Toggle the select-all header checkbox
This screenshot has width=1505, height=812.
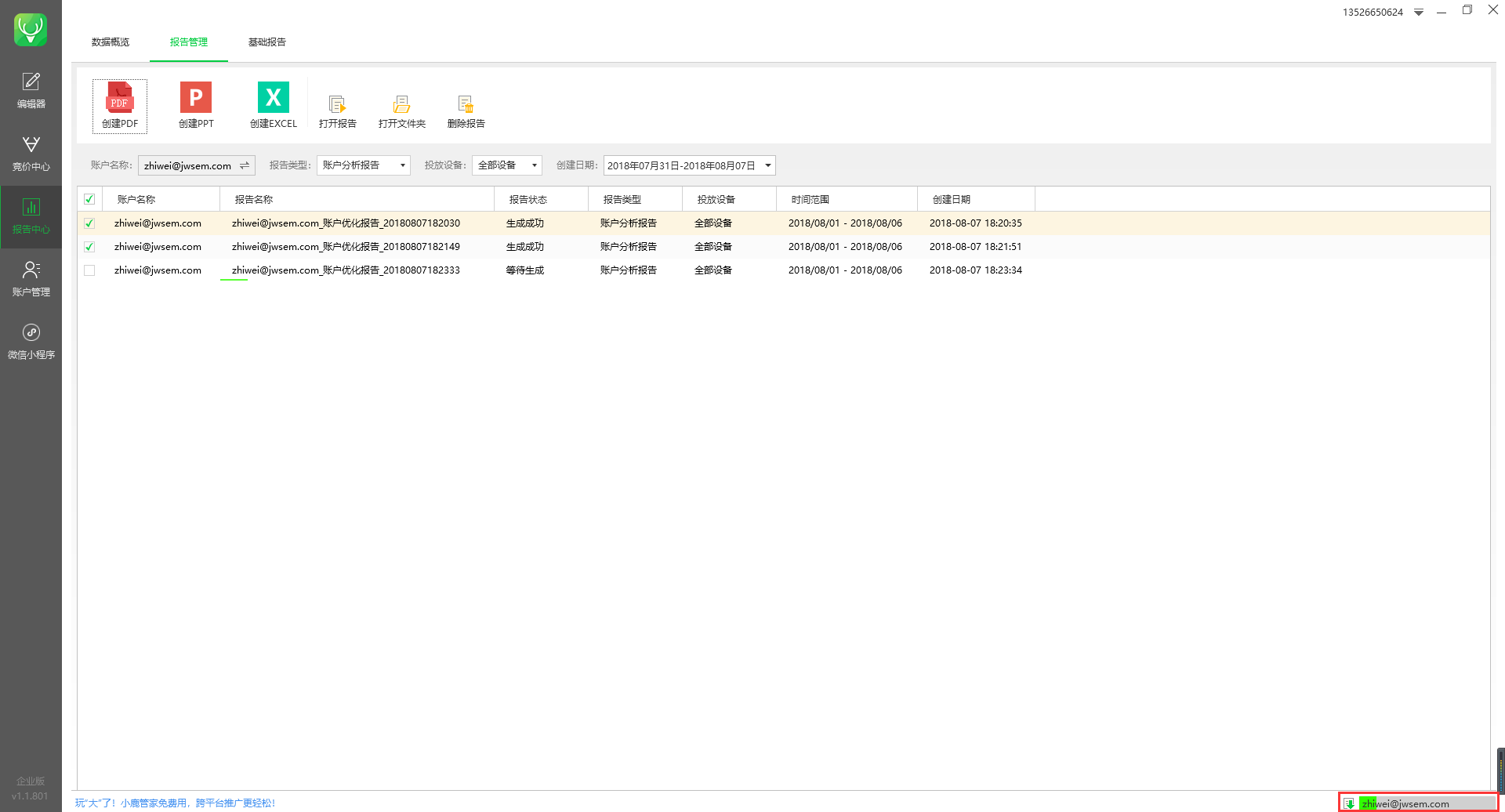(89, 199)
